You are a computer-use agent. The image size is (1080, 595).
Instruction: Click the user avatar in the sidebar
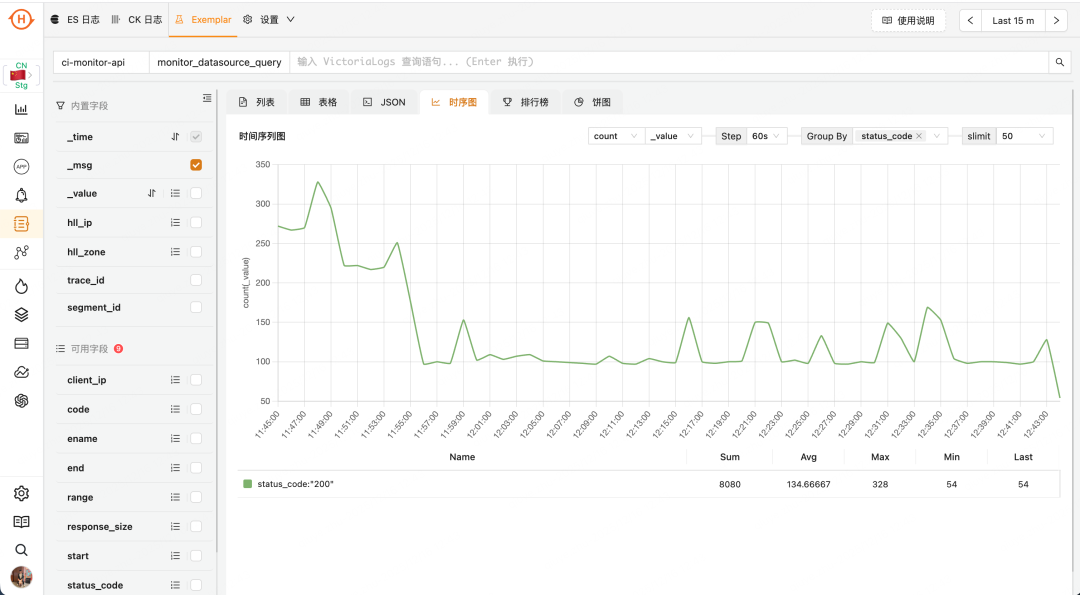(x=21, y=577)
